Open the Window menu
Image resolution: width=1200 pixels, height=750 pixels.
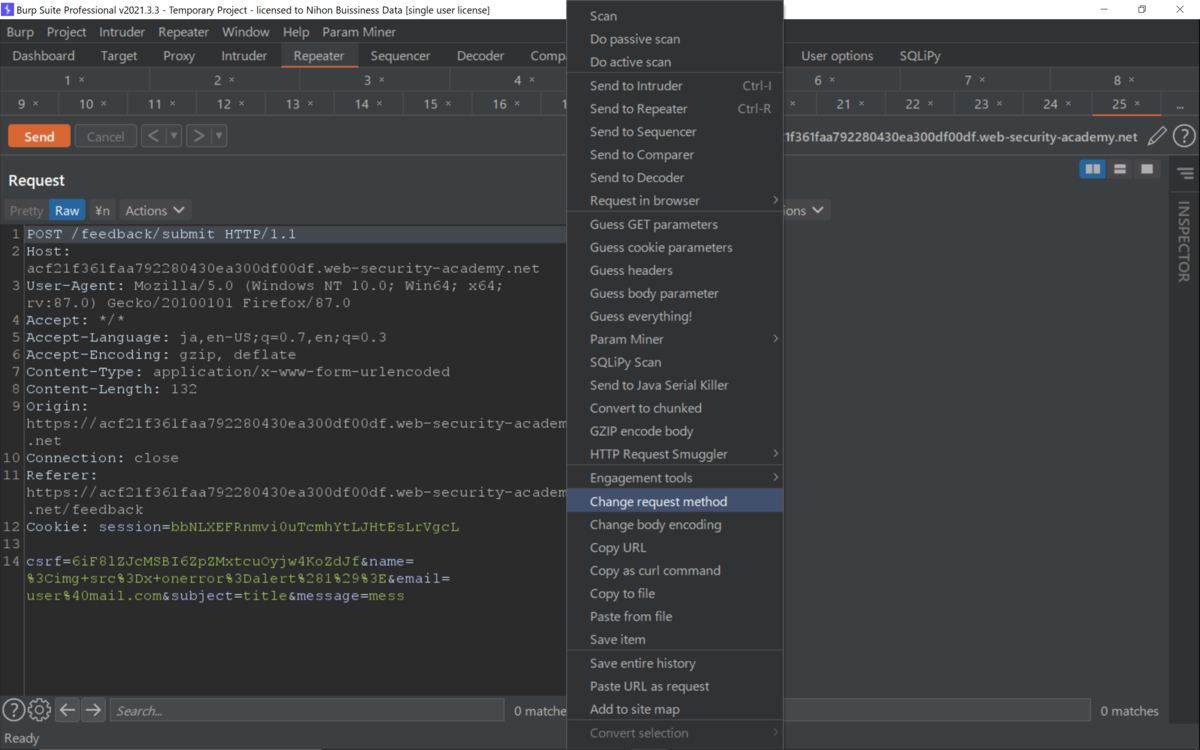click(246, 32)
